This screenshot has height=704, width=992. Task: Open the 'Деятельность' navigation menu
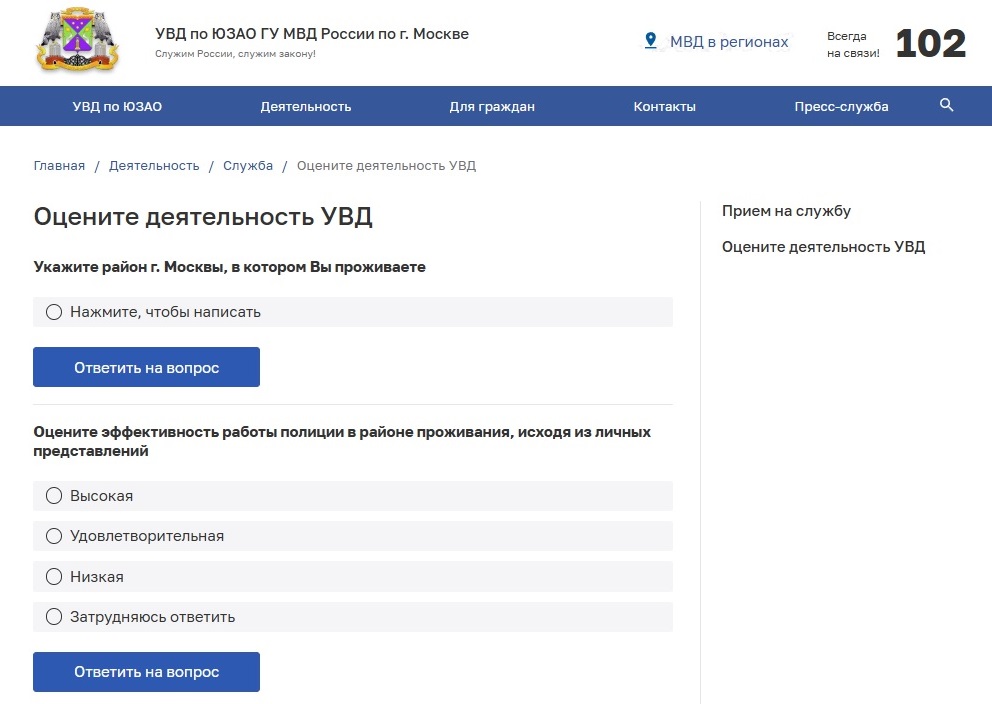306,107
